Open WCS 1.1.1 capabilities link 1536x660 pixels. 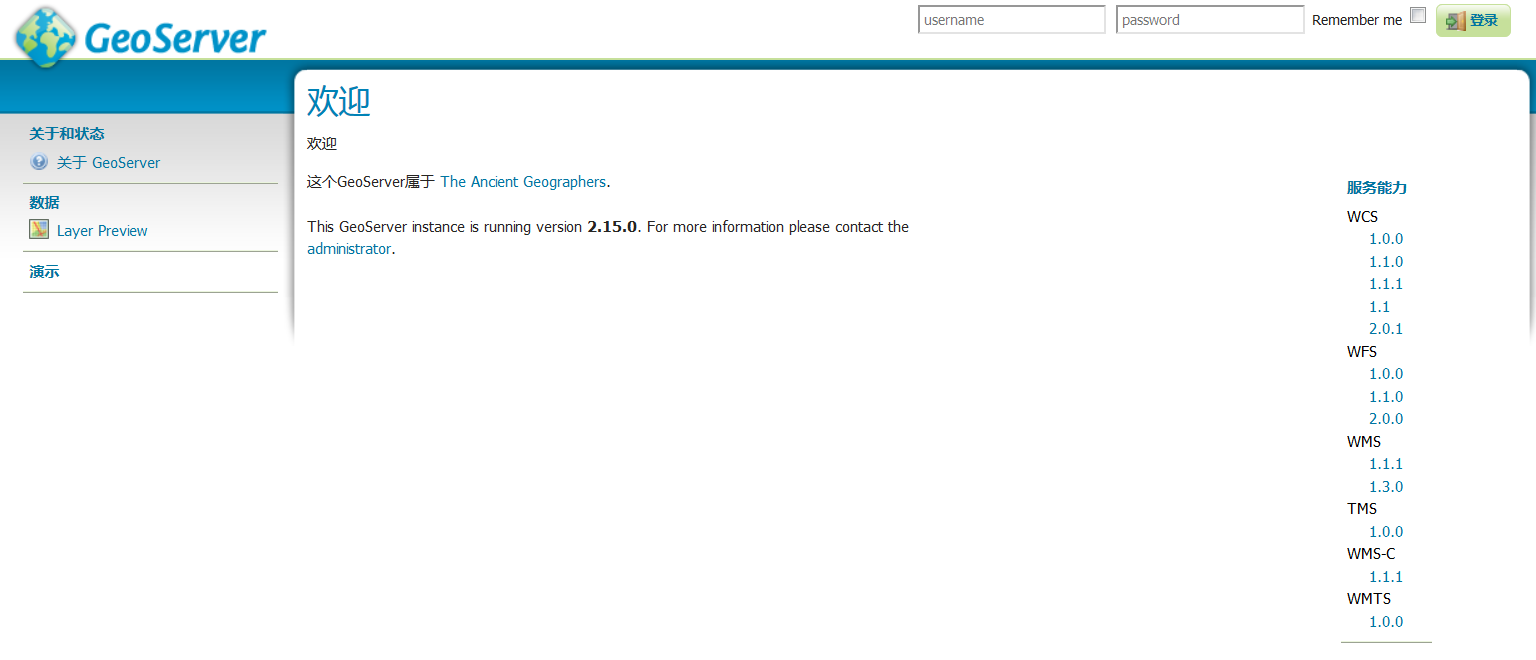coord(1386,284)
